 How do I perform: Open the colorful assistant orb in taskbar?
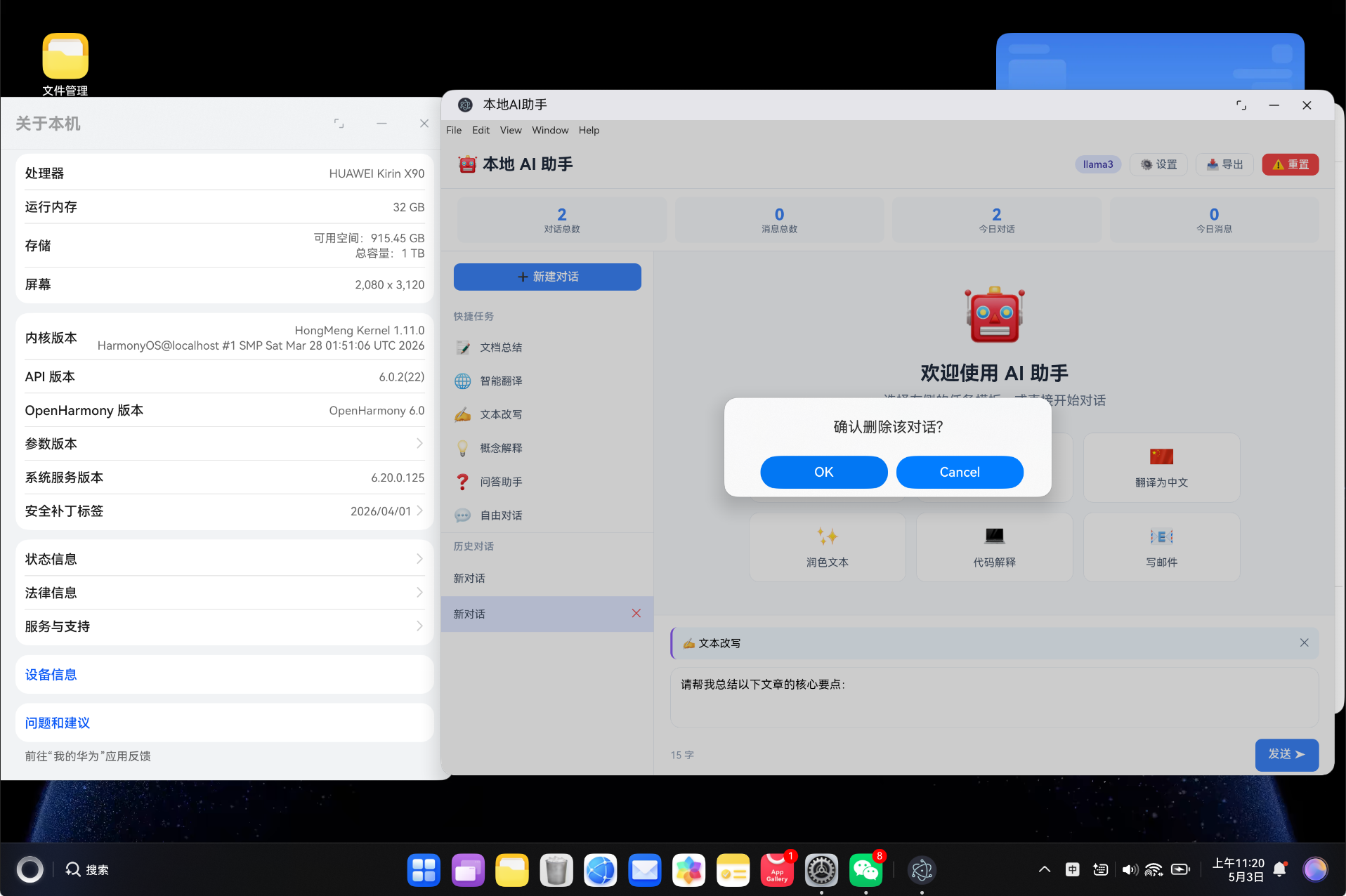click(x=1315, y=869)
